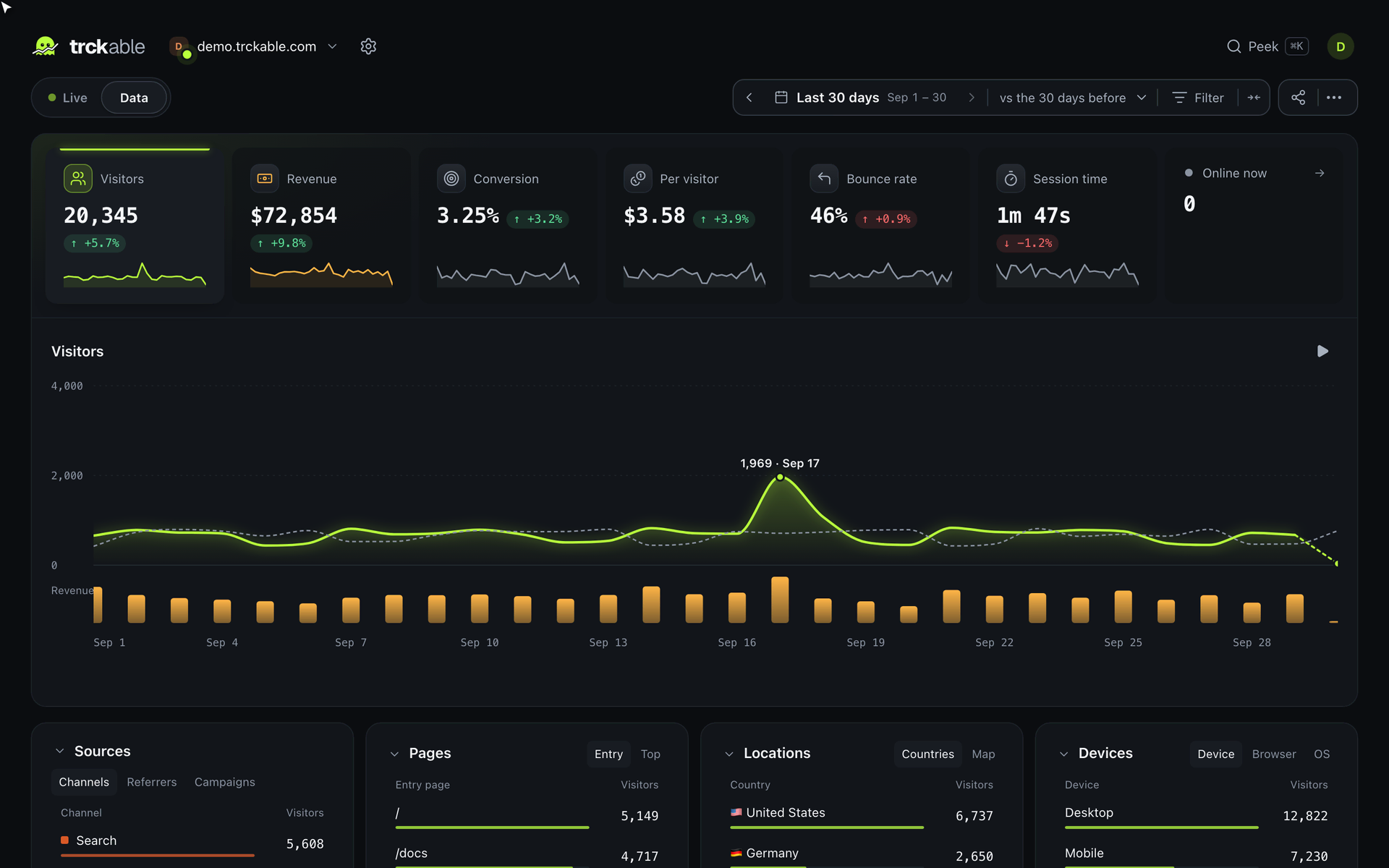
Task: Collapse the Pages panel
Action: click(x=394, y=754)
